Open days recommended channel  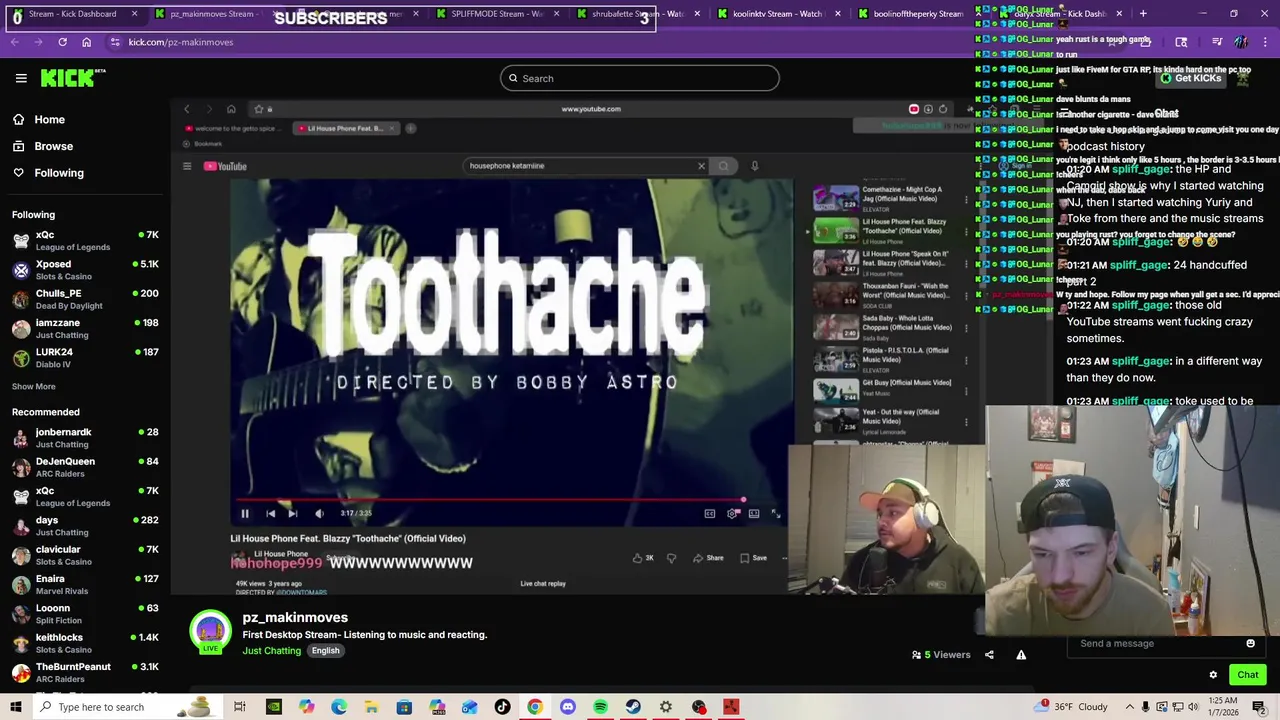click(85, 526)
